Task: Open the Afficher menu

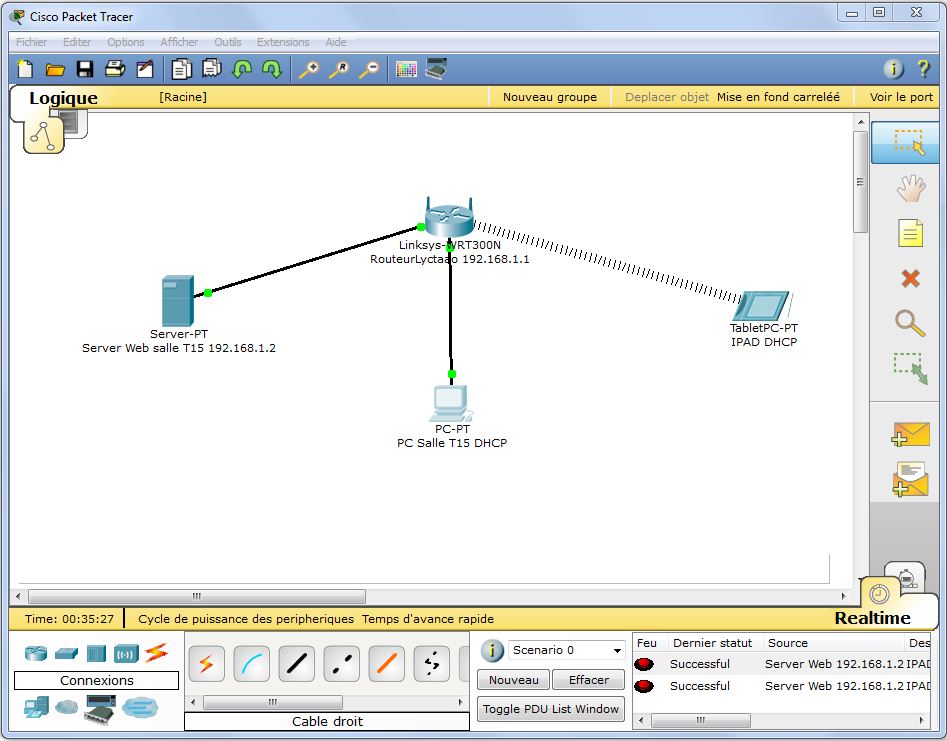Action: [179, 42]
